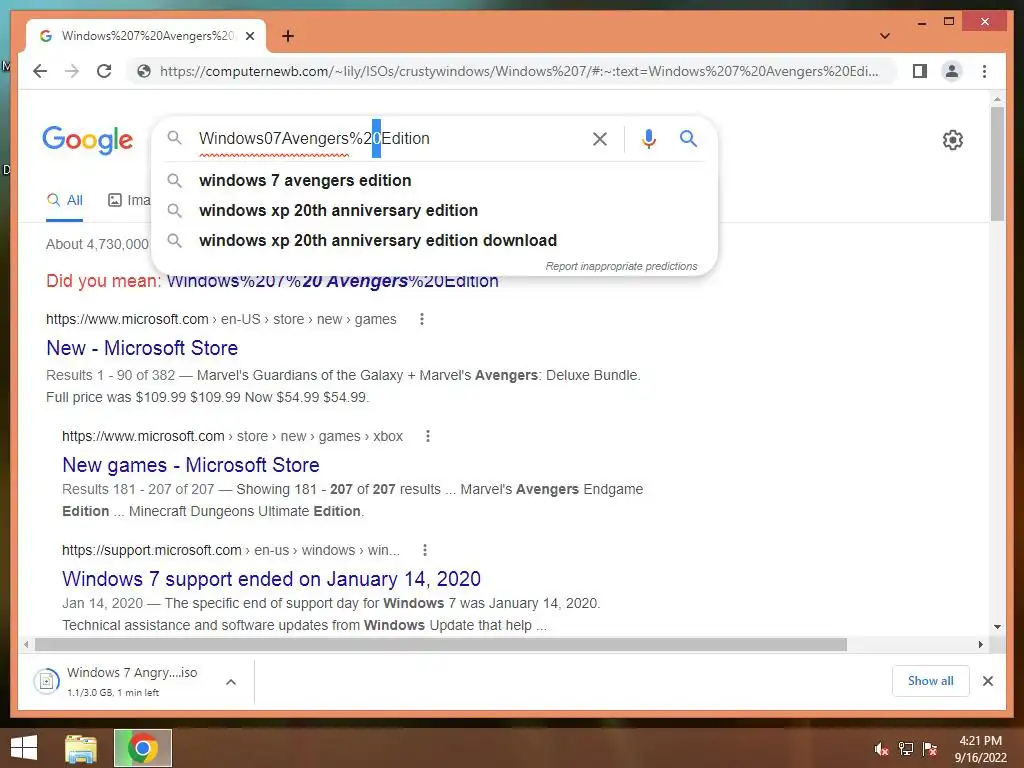Viewport: 1024px width, 768px height.
Task: Click the site info globe icon
Action: [144, 71]
